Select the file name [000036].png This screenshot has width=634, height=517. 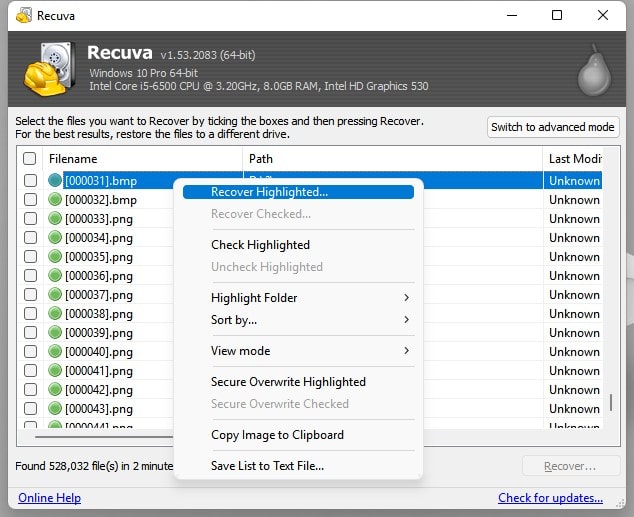pyautogui.click(x=99, y=276)
